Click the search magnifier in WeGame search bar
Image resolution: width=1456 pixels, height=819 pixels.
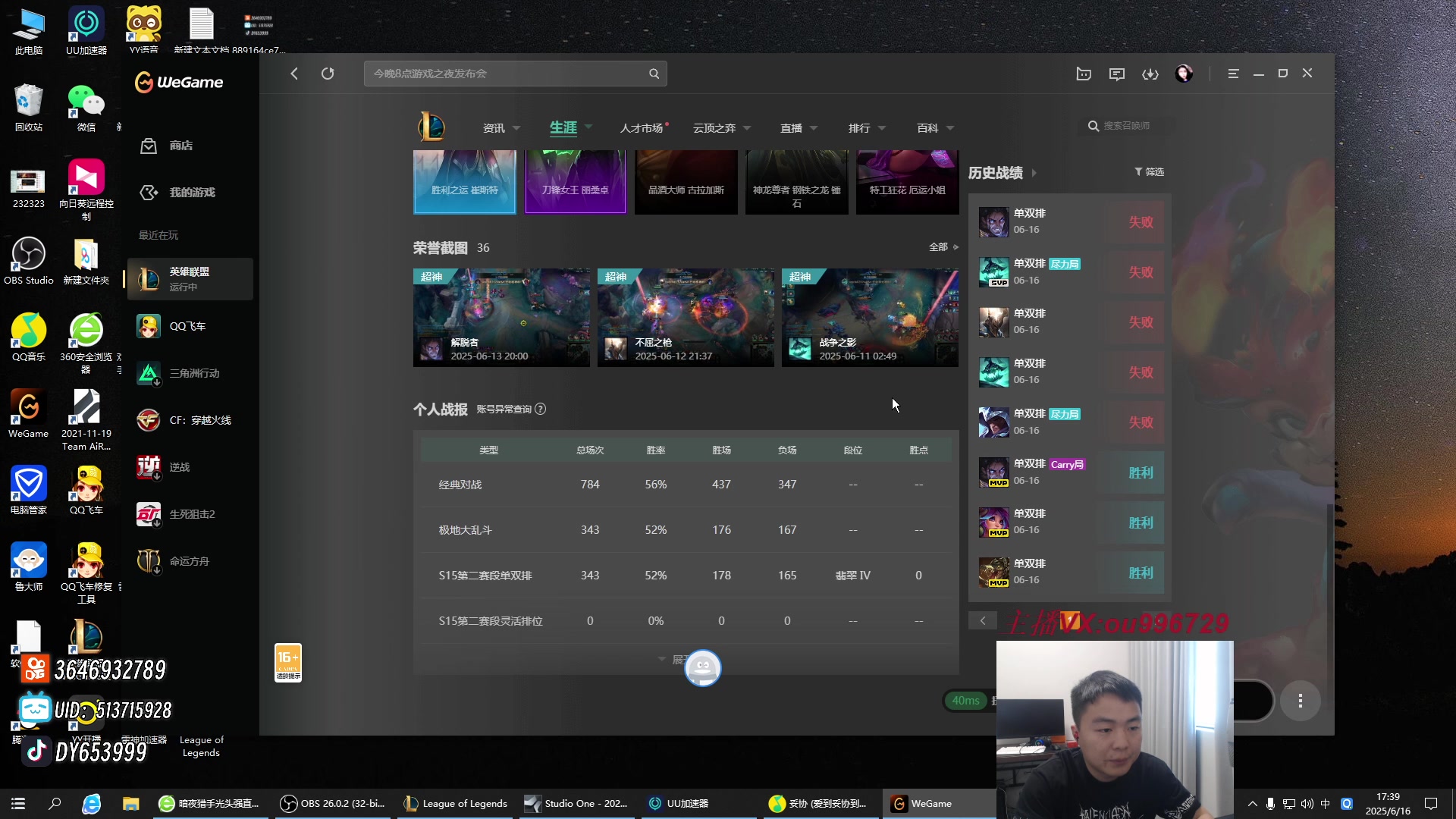[654, 74]
